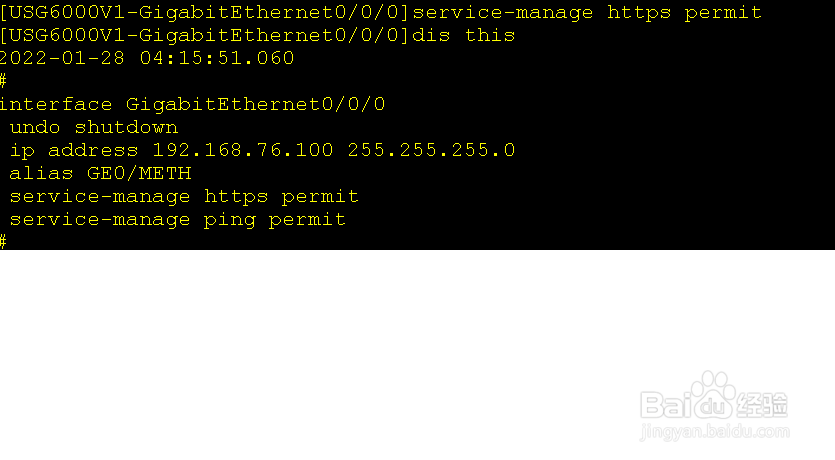Image resolution: width=835 pixels, height=460 pixels.
Task: Click the 'undo shutdown' config line
Action: (x=94, y=127)
